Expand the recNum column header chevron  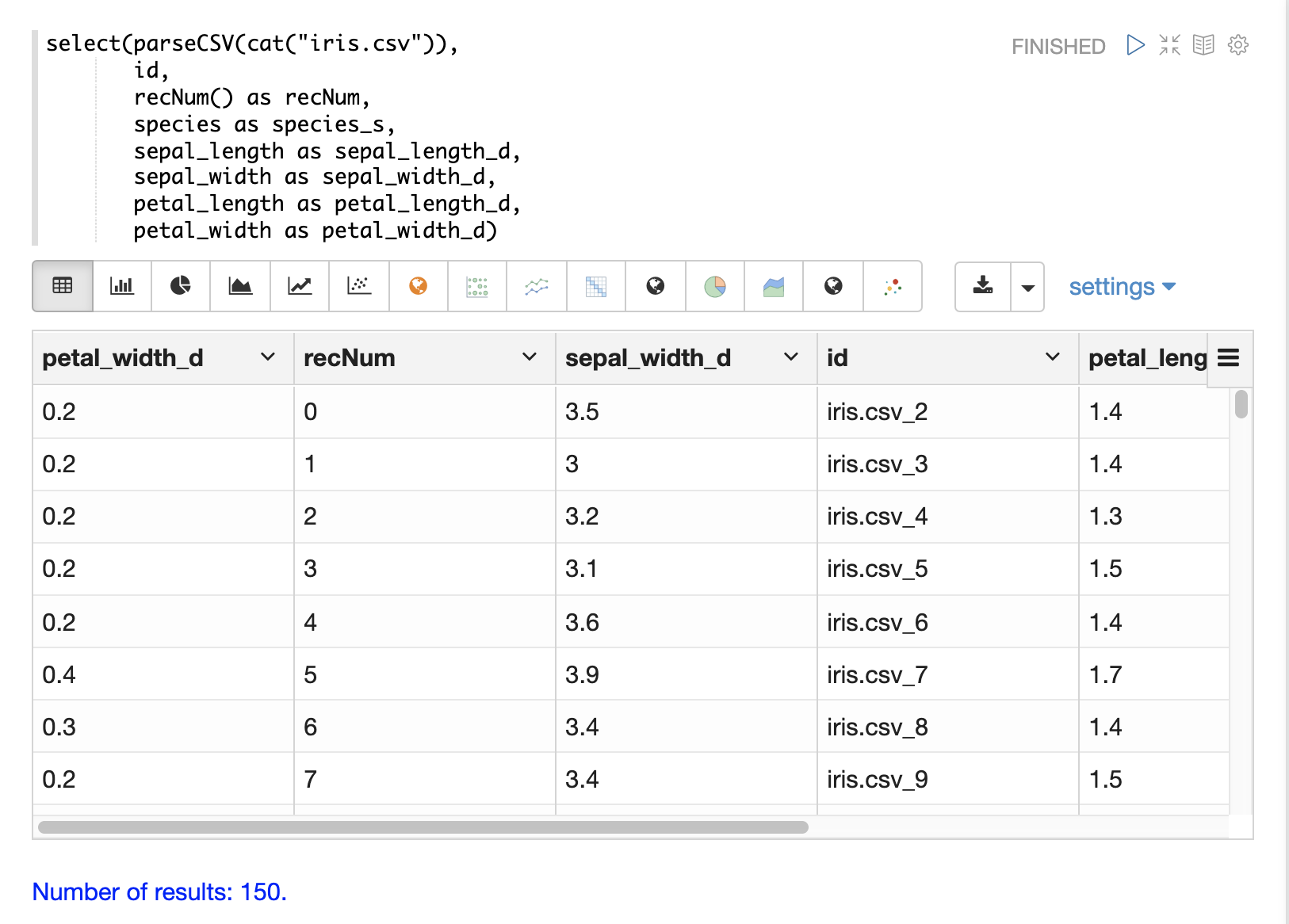tap(530, 357)
